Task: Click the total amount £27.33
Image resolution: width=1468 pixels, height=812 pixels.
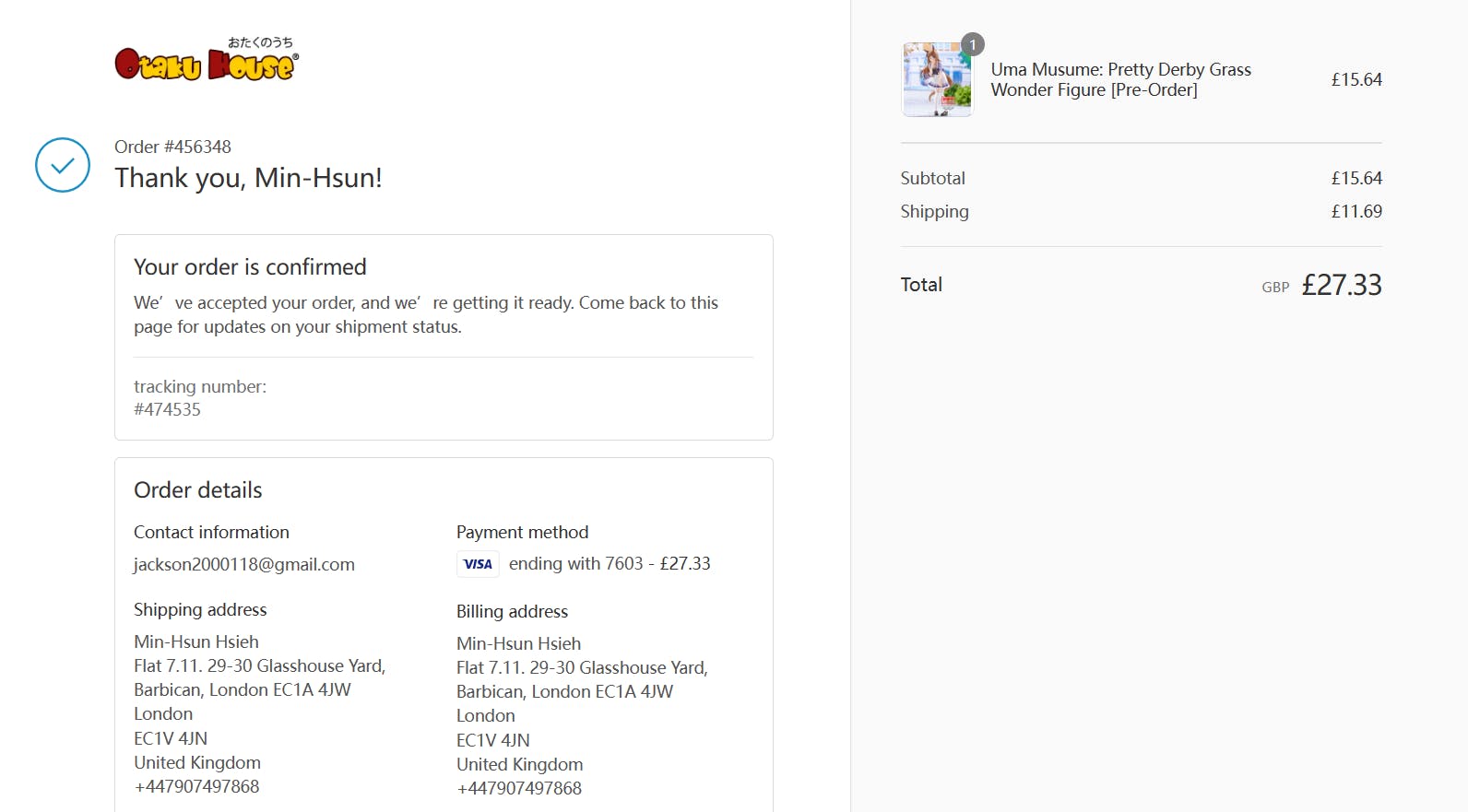Action: click(1341, 285)
